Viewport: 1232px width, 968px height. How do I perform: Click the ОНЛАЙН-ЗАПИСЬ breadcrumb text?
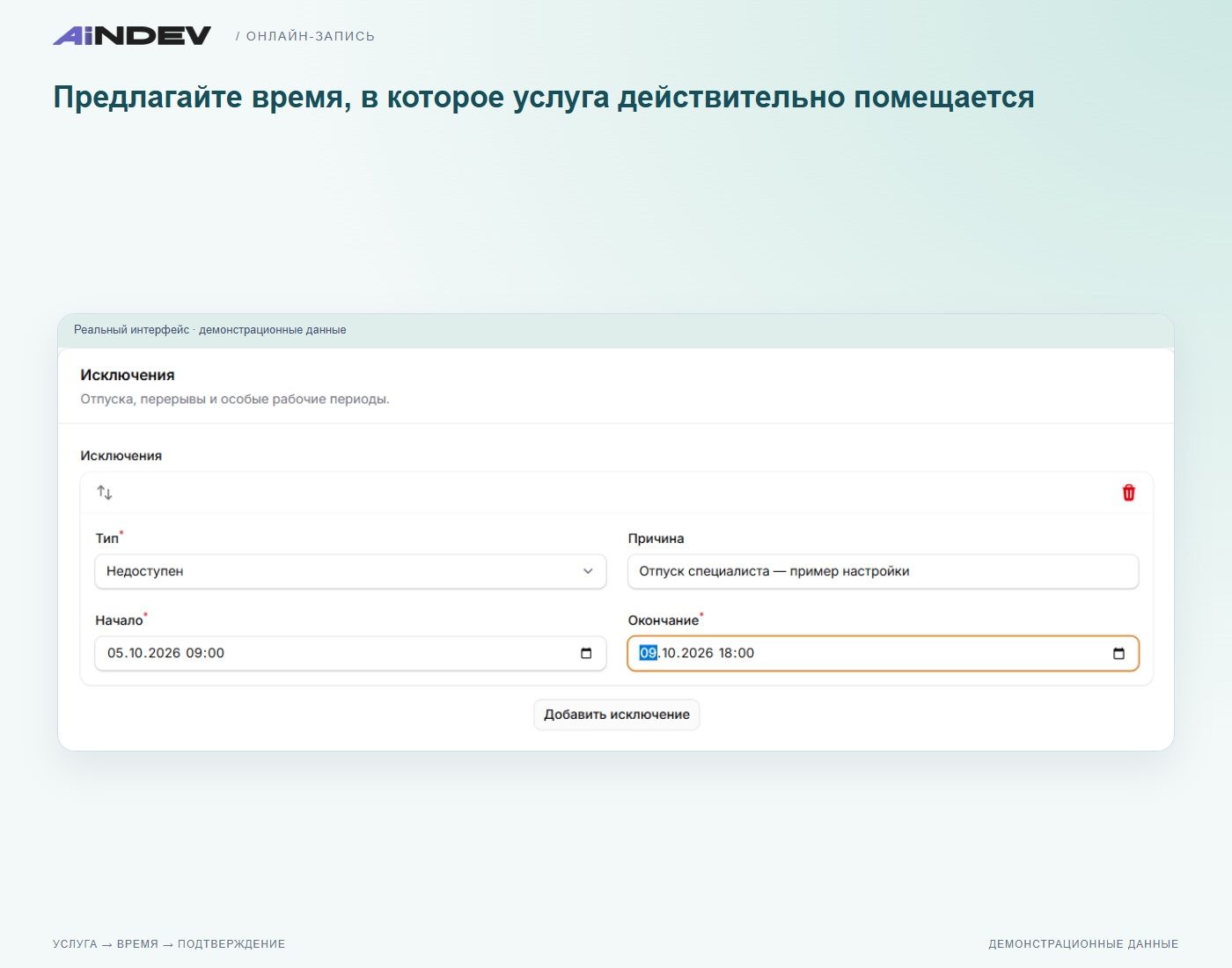310,36
